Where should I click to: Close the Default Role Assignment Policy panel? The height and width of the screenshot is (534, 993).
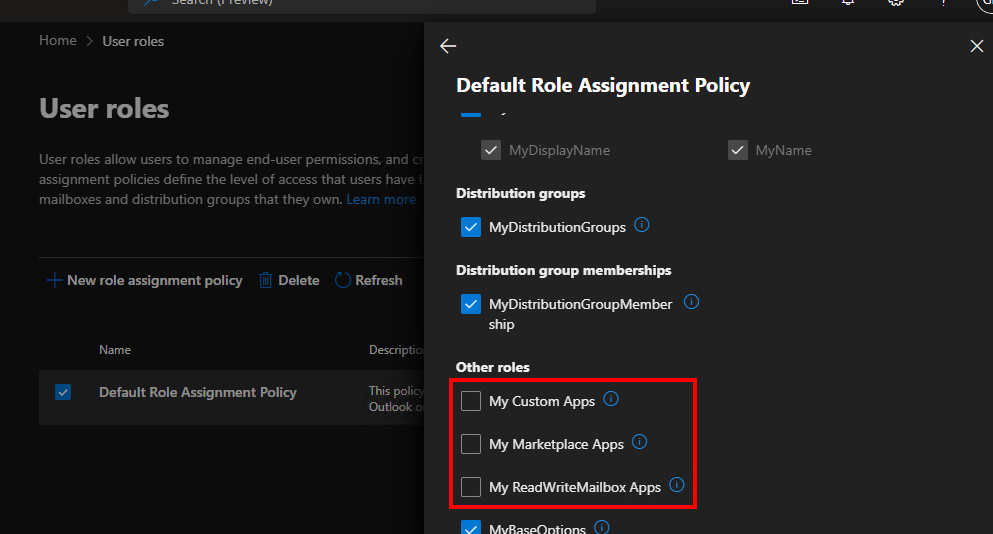point(977,46)
